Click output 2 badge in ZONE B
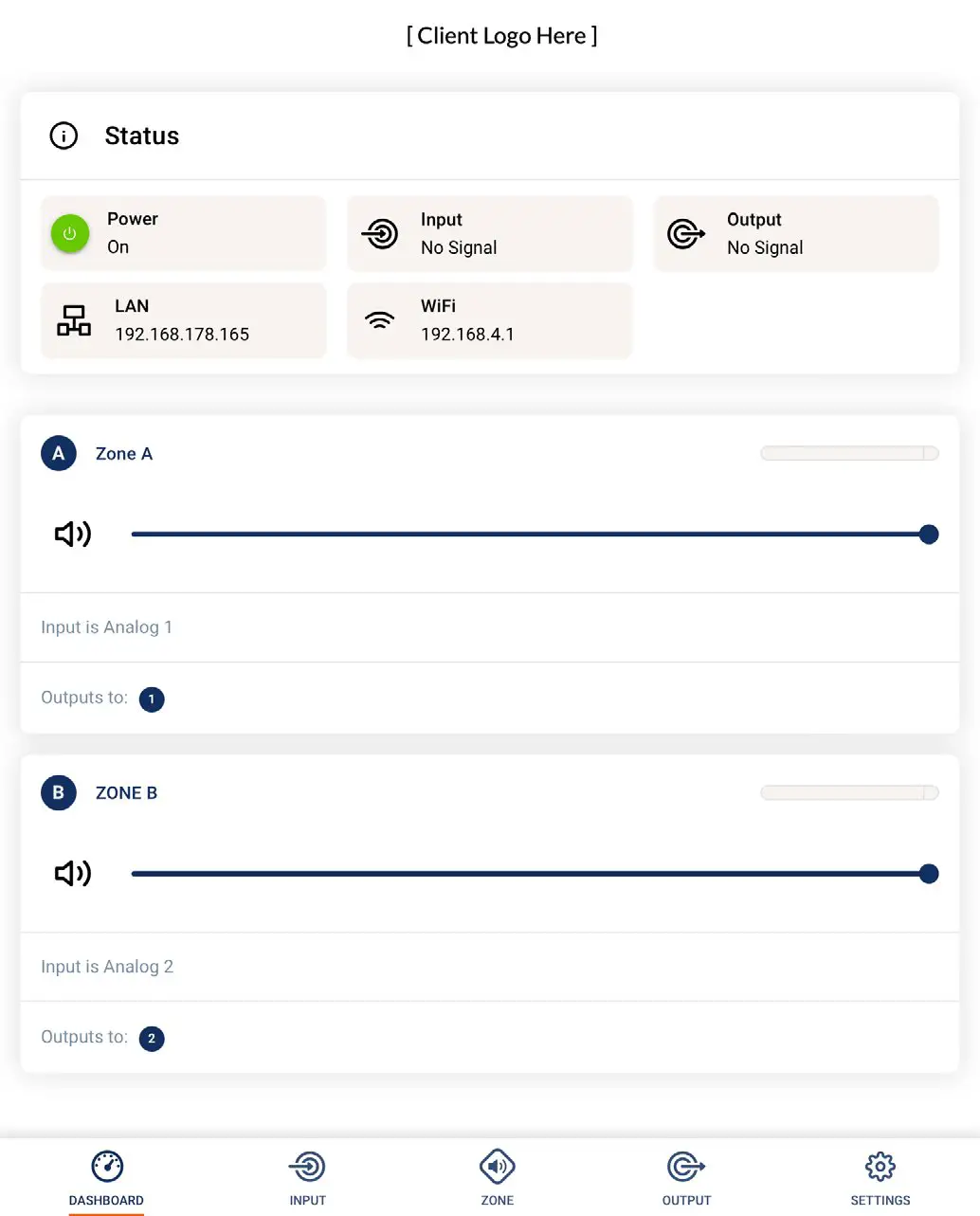This screenshot has height=1216, width=980. coord(152,1039)
